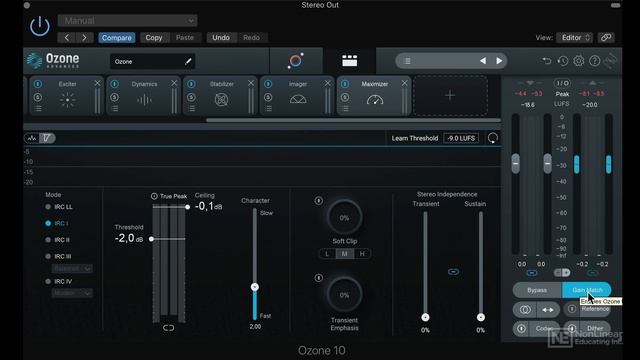Open the Master Assistant icon
Screen dimensions: 640x360
point(296,61)
